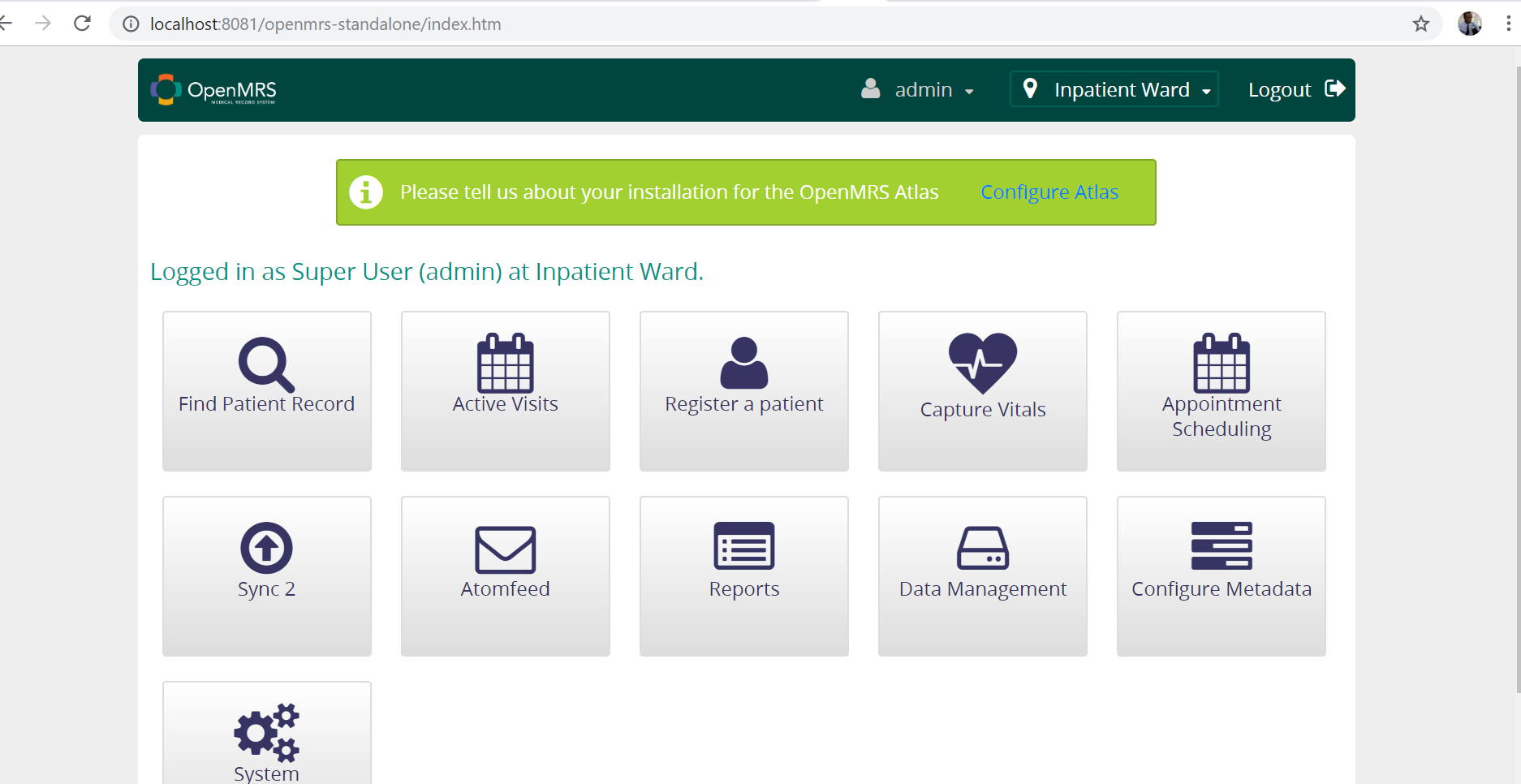Open Configure Metadata server icon
Viewport: 1521px width, 784px height.
pyautogui.click(x=1221, y=546)
